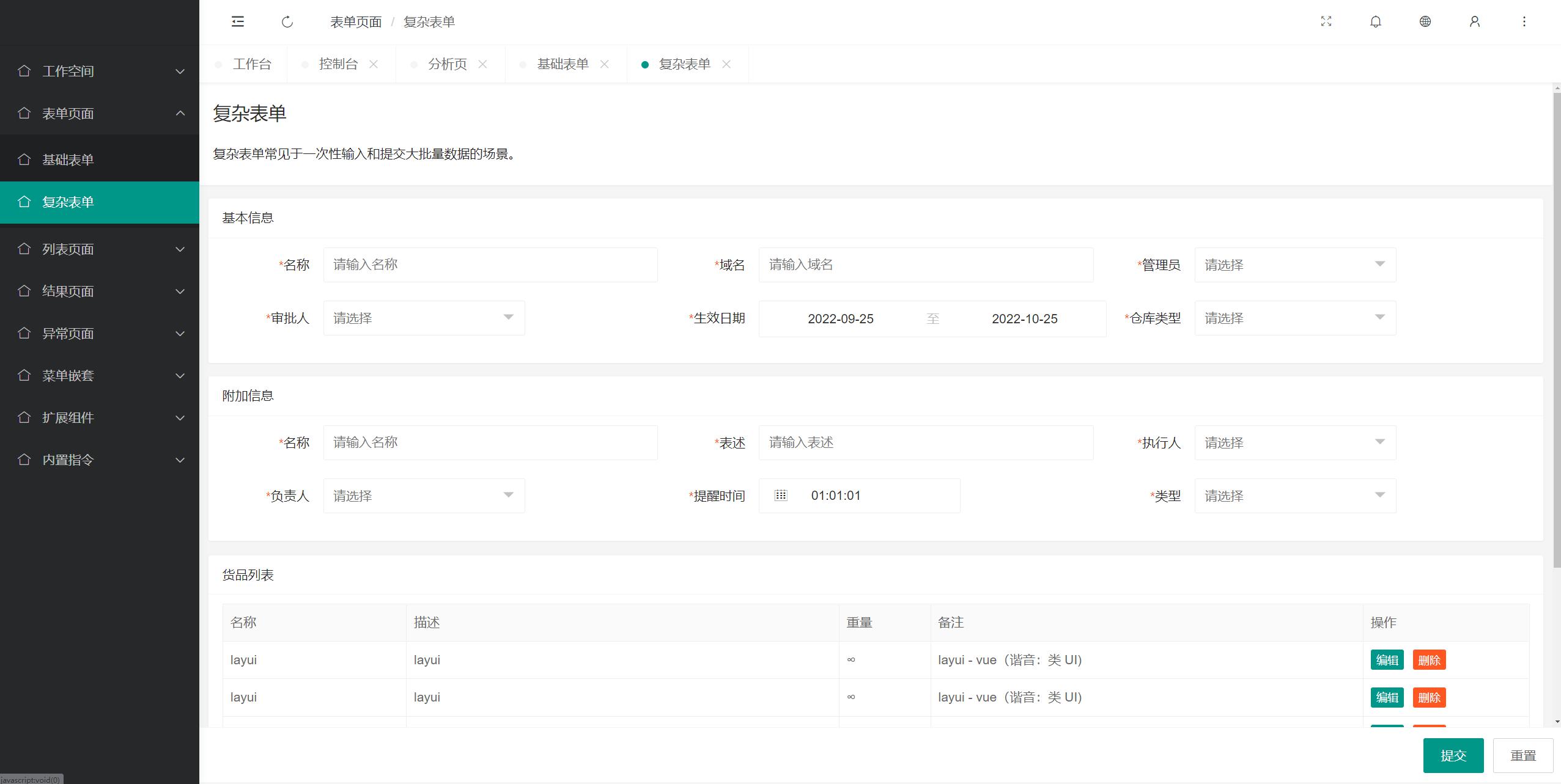Open the notification bell
1561x784 pixels.
[1376, 22]
